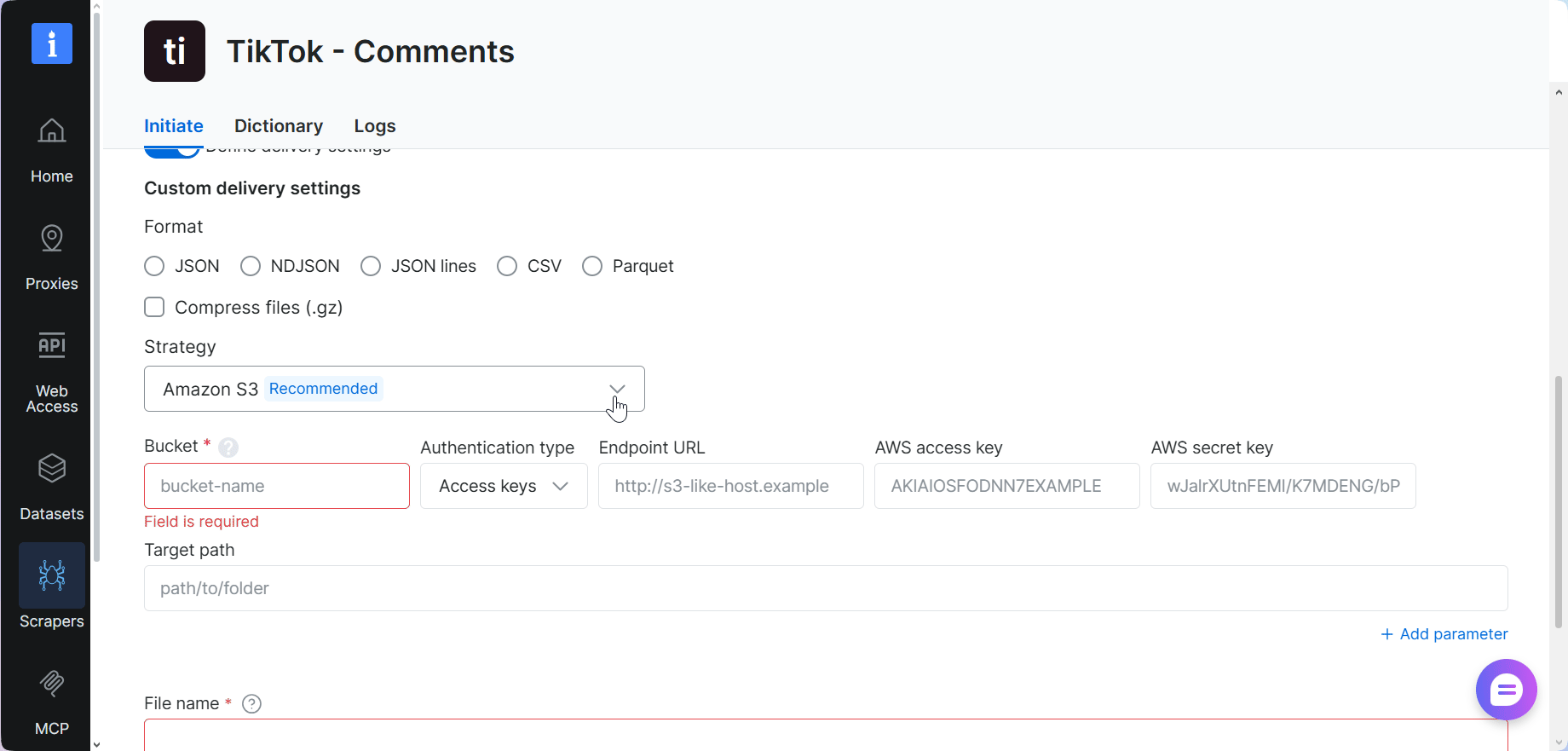This screenshot has width=1568, height=751.
Task: Focus the Endpoint URL input field
Action: [731, 486]
